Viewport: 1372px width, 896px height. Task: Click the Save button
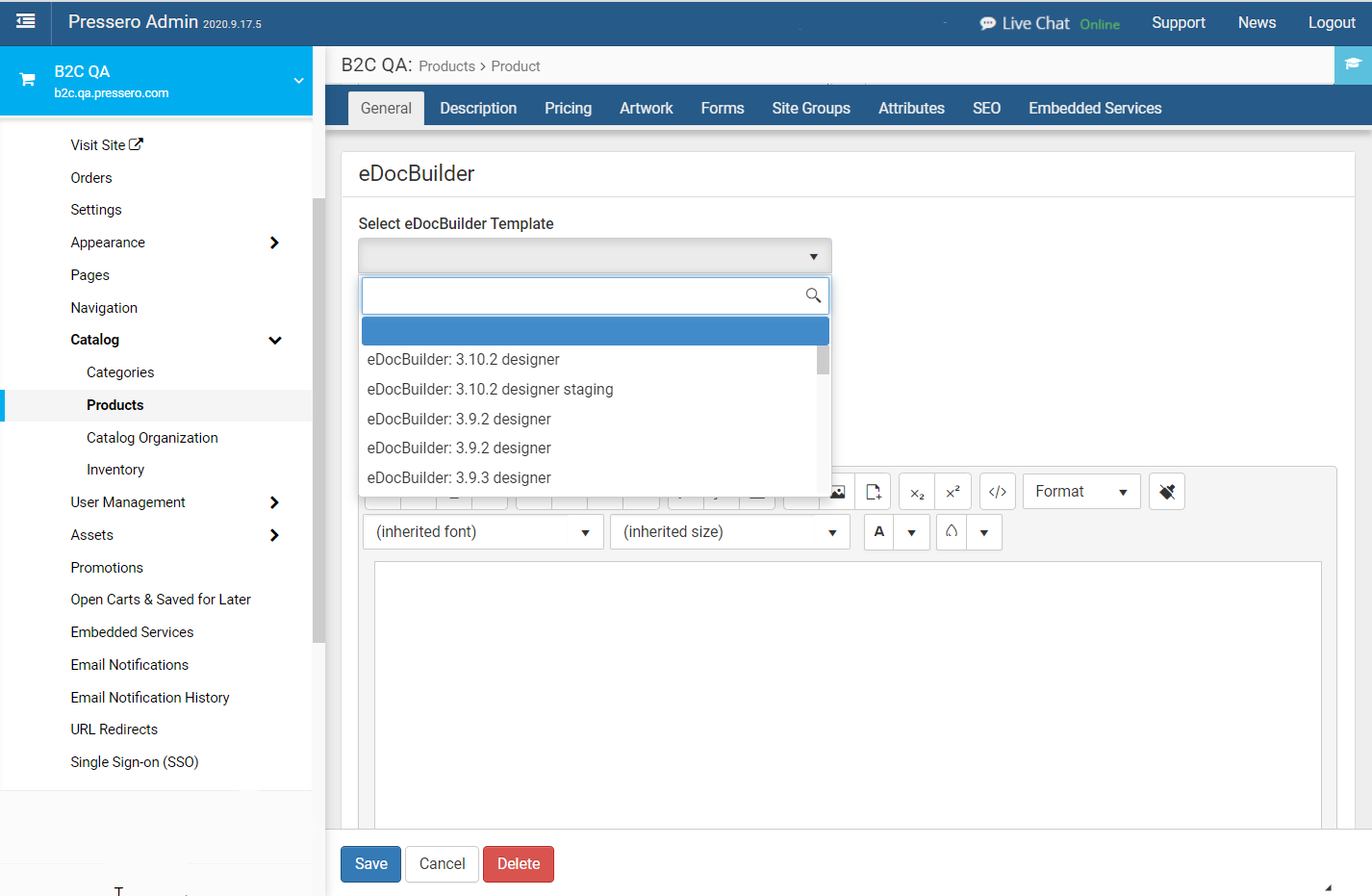point(370,864)
